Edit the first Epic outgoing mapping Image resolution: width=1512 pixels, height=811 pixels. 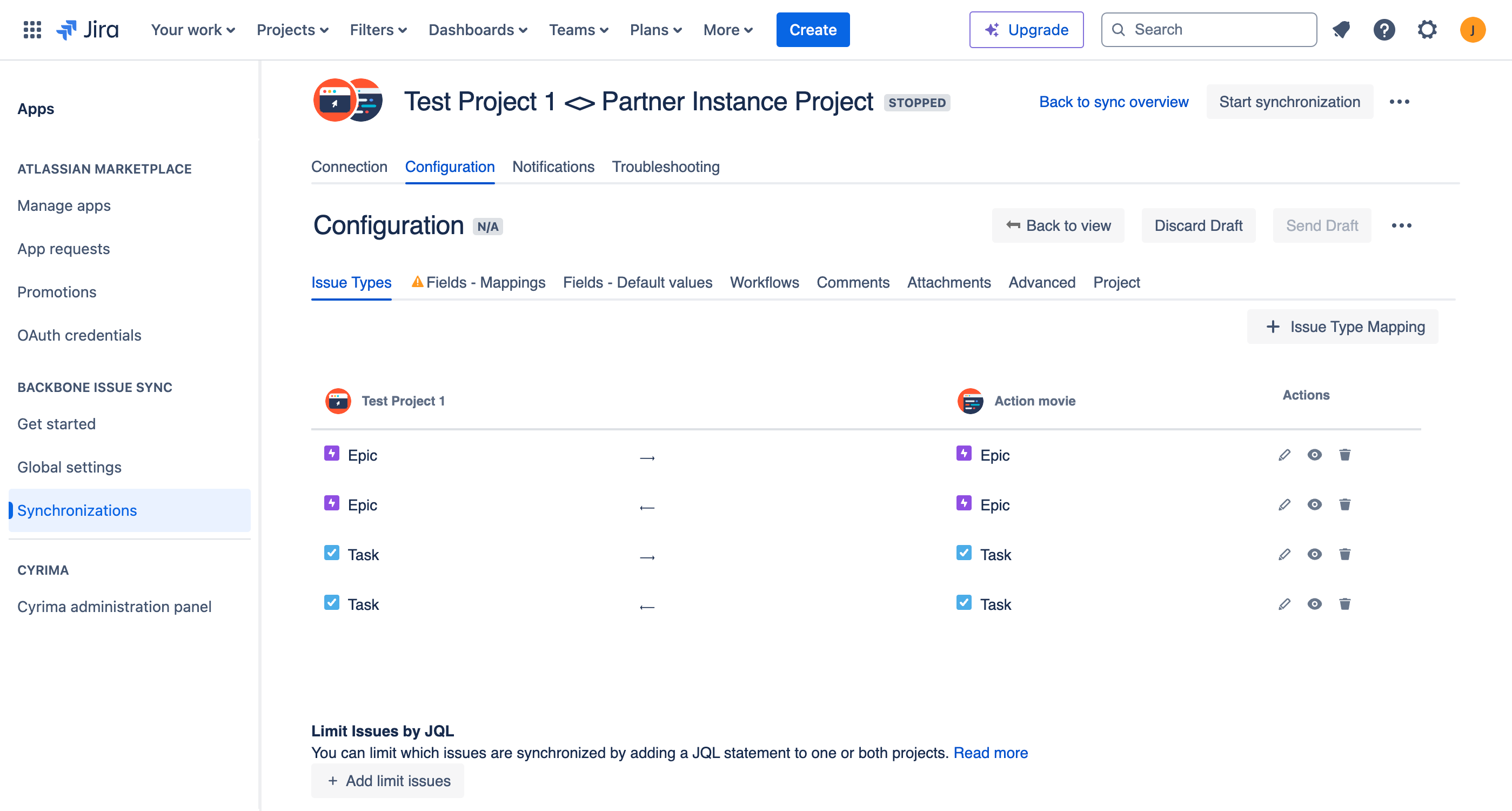(1284, 455)
